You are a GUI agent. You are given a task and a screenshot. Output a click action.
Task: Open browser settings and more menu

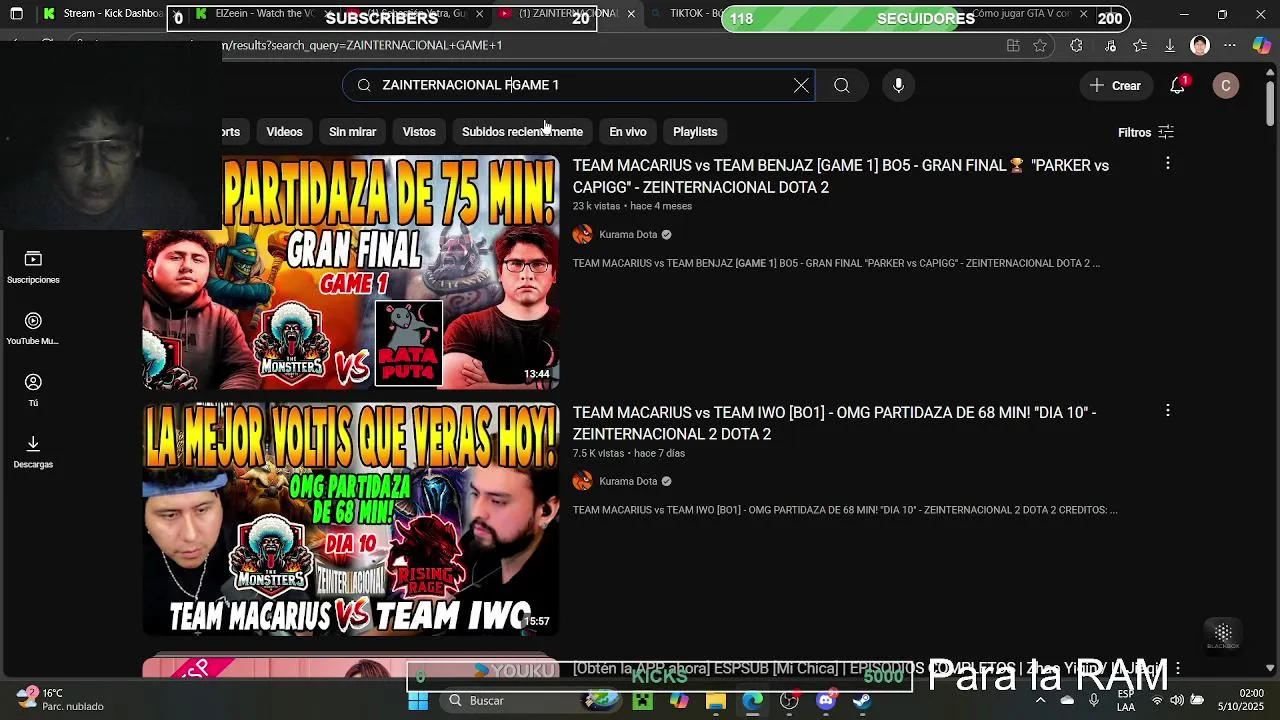click(1230, 46)
